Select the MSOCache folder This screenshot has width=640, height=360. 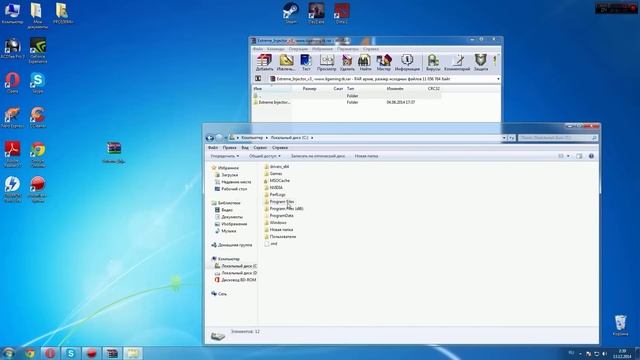pyautogui.click(x=277, y=180)
